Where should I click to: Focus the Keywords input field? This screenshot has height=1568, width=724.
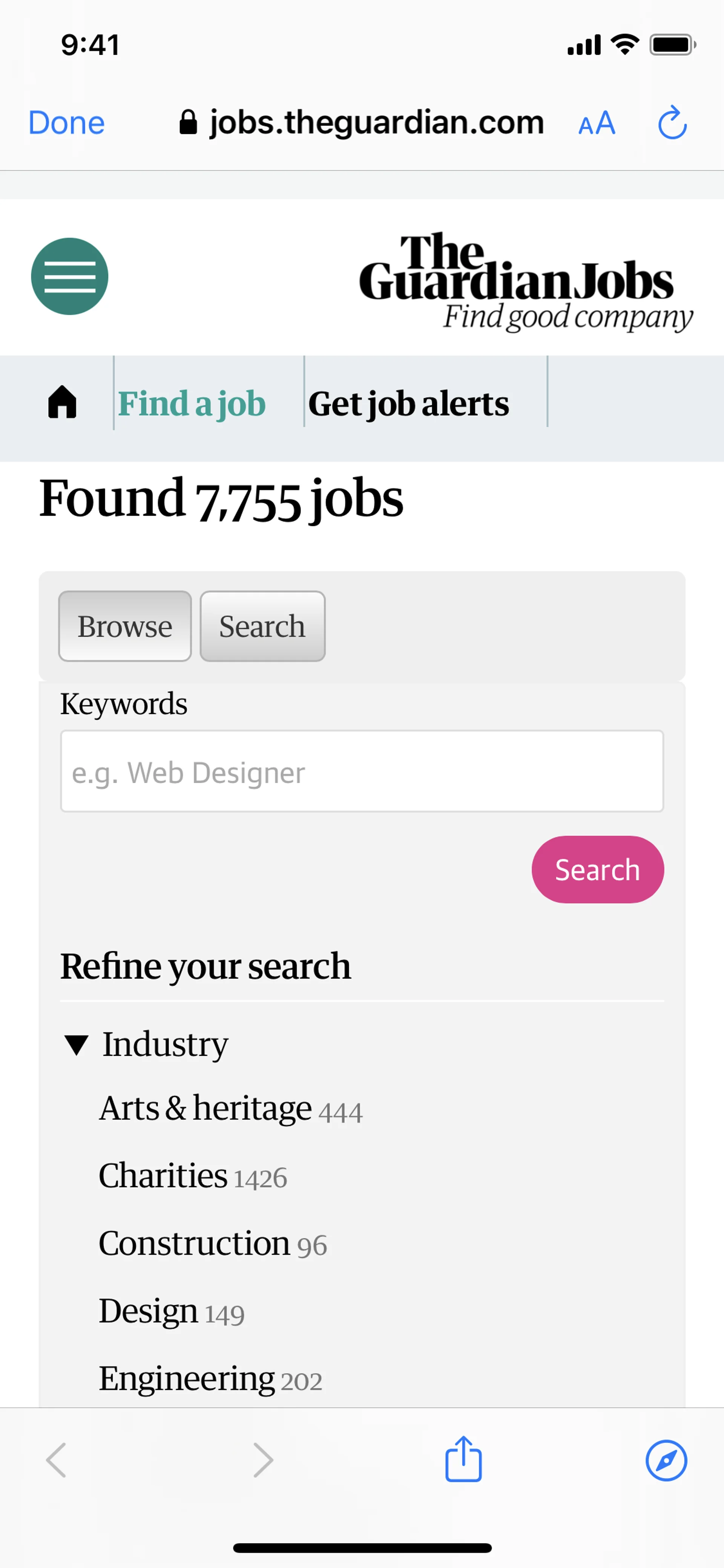pos(361,771)
